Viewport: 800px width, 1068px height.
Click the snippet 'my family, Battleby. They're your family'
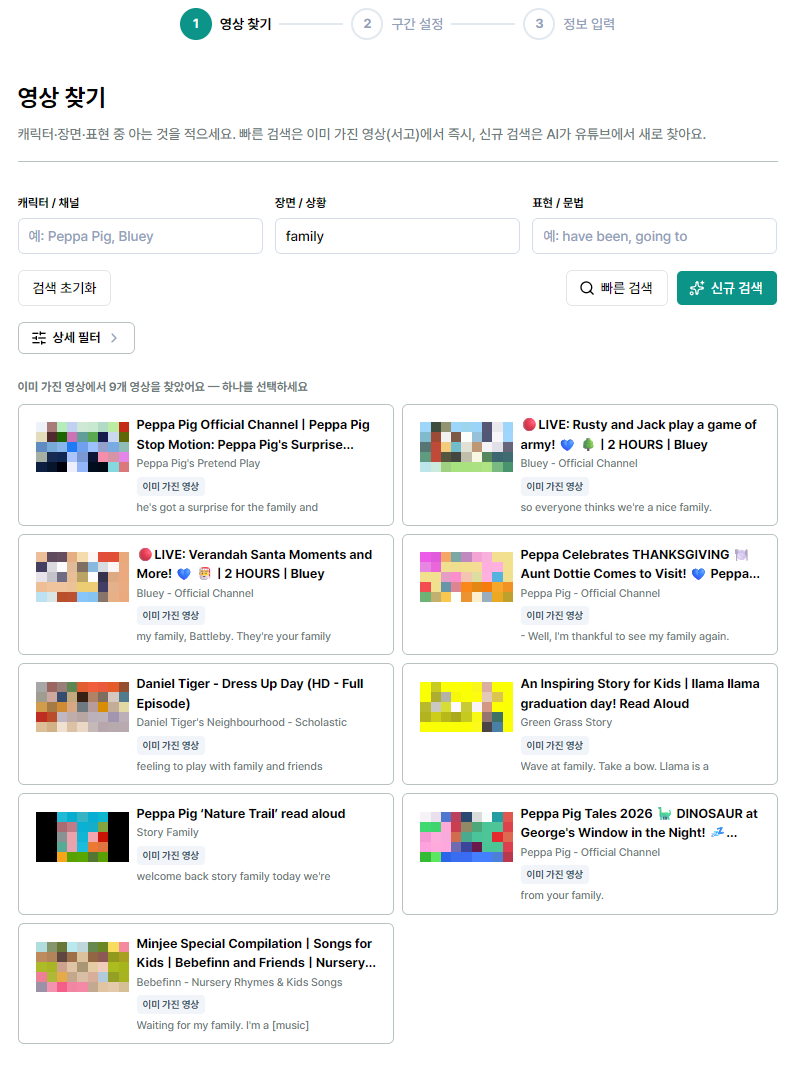(x=234, y=636)
